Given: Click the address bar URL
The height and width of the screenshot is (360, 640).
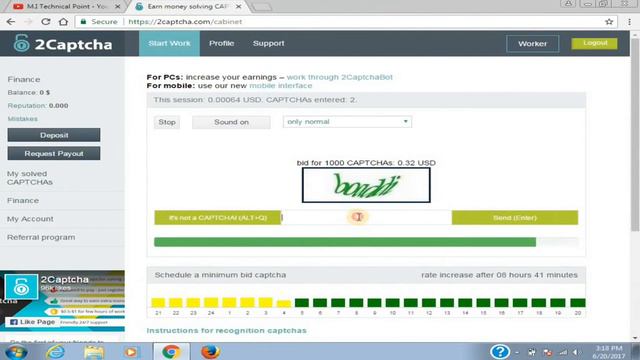Looking at the screenshot, I should click(x=185, y=22).
